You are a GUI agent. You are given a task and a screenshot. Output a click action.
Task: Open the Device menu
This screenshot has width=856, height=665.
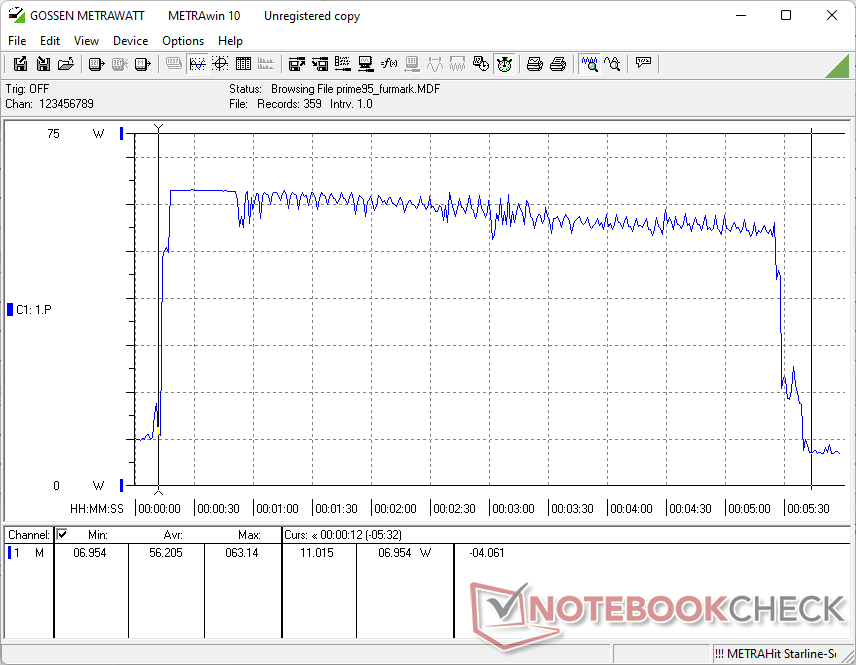[x=130, y=41]
